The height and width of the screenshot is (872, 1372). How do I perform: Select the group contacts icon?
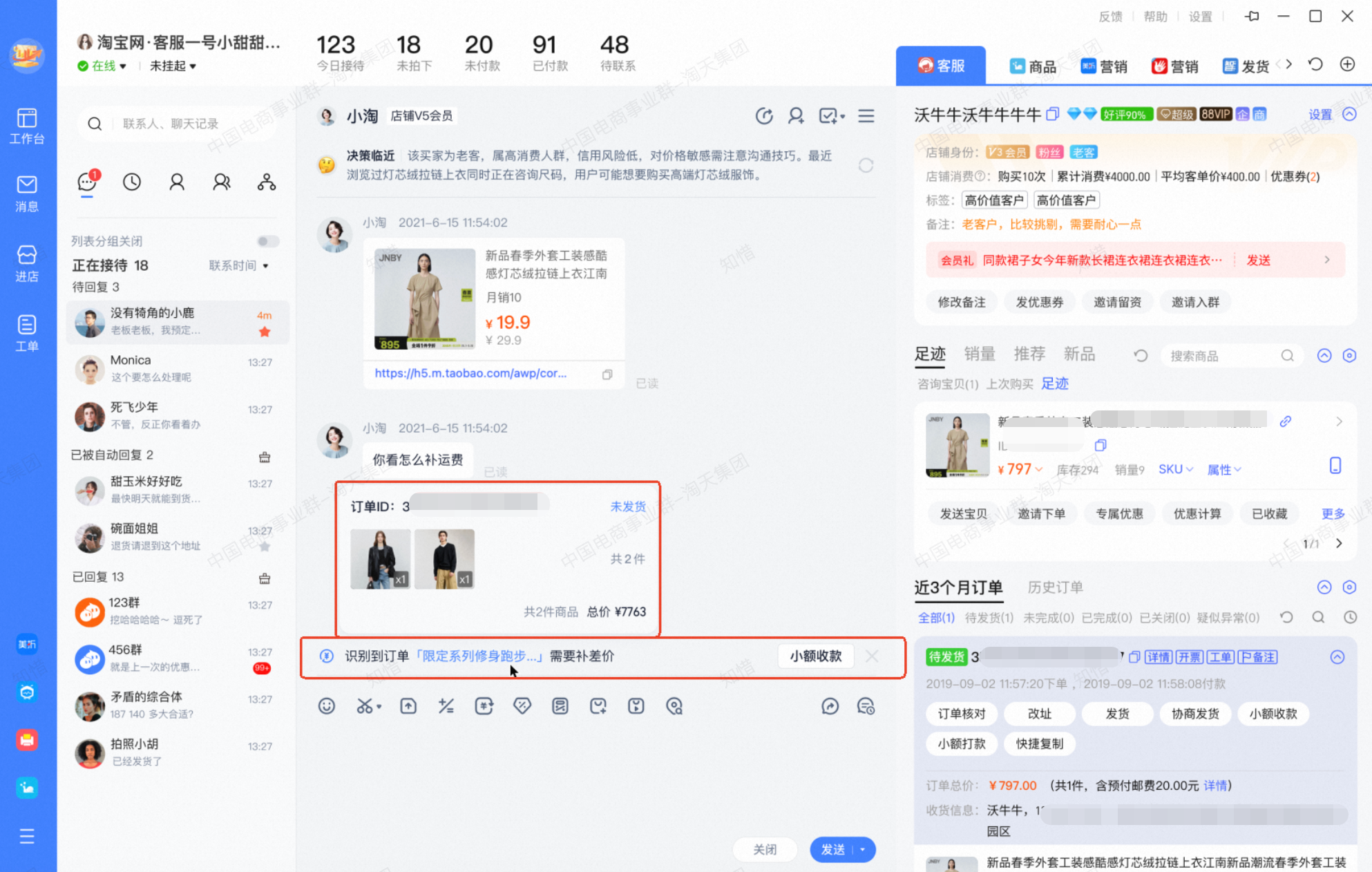pyautogui.click(x=222, y=182)
